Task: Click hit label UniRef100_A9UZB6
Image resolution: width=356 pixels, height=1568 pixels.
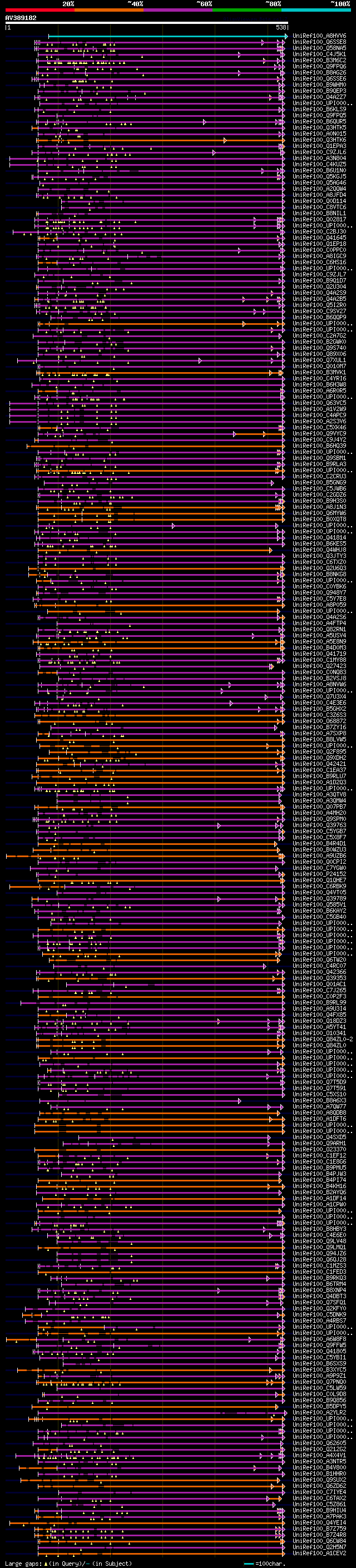Action: point(319,856)
